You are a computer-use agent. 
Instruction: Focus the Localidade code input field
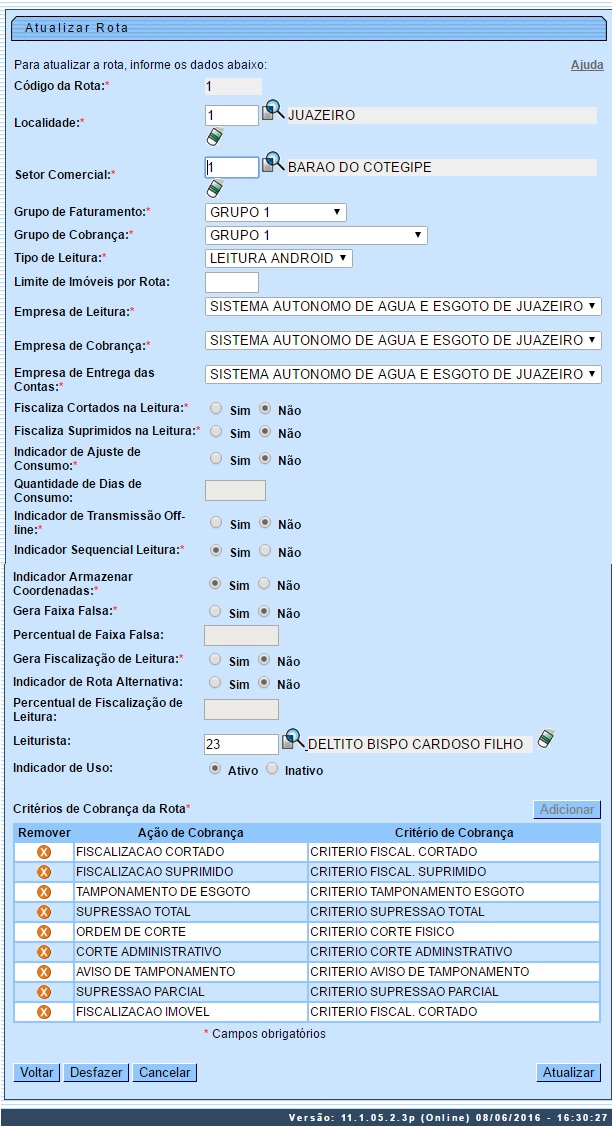pos(232,116)
